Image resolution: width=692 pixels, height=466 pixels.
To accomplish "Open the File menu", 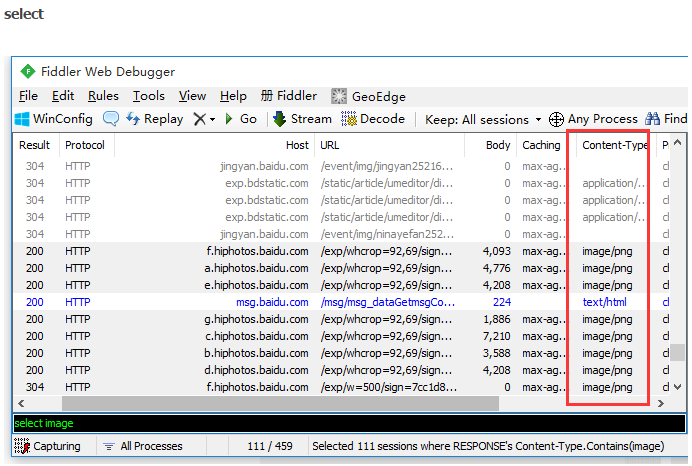I will tap(28, 96).
